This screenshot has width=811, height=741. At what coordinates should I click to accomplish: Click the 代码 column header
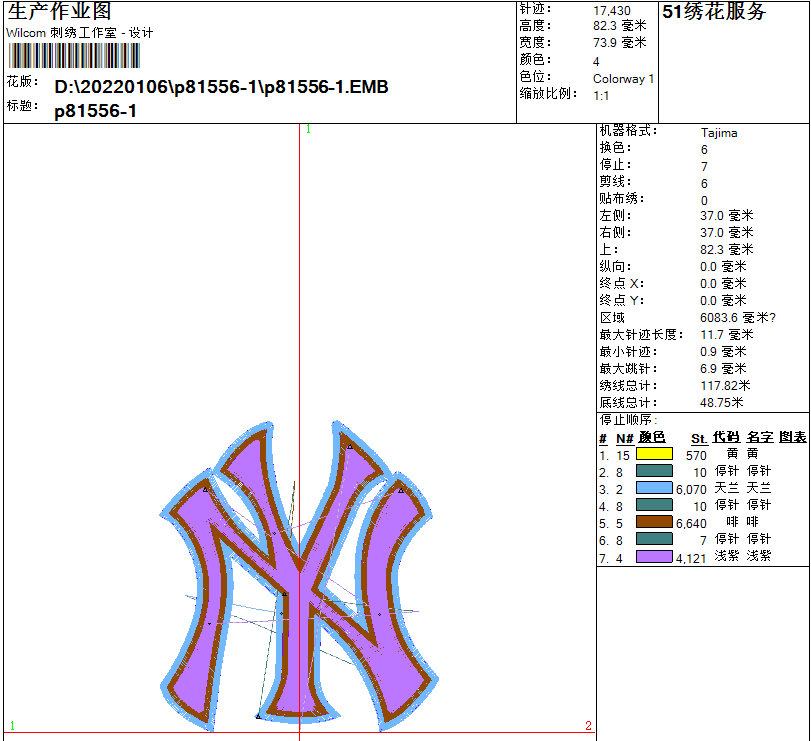726,437
